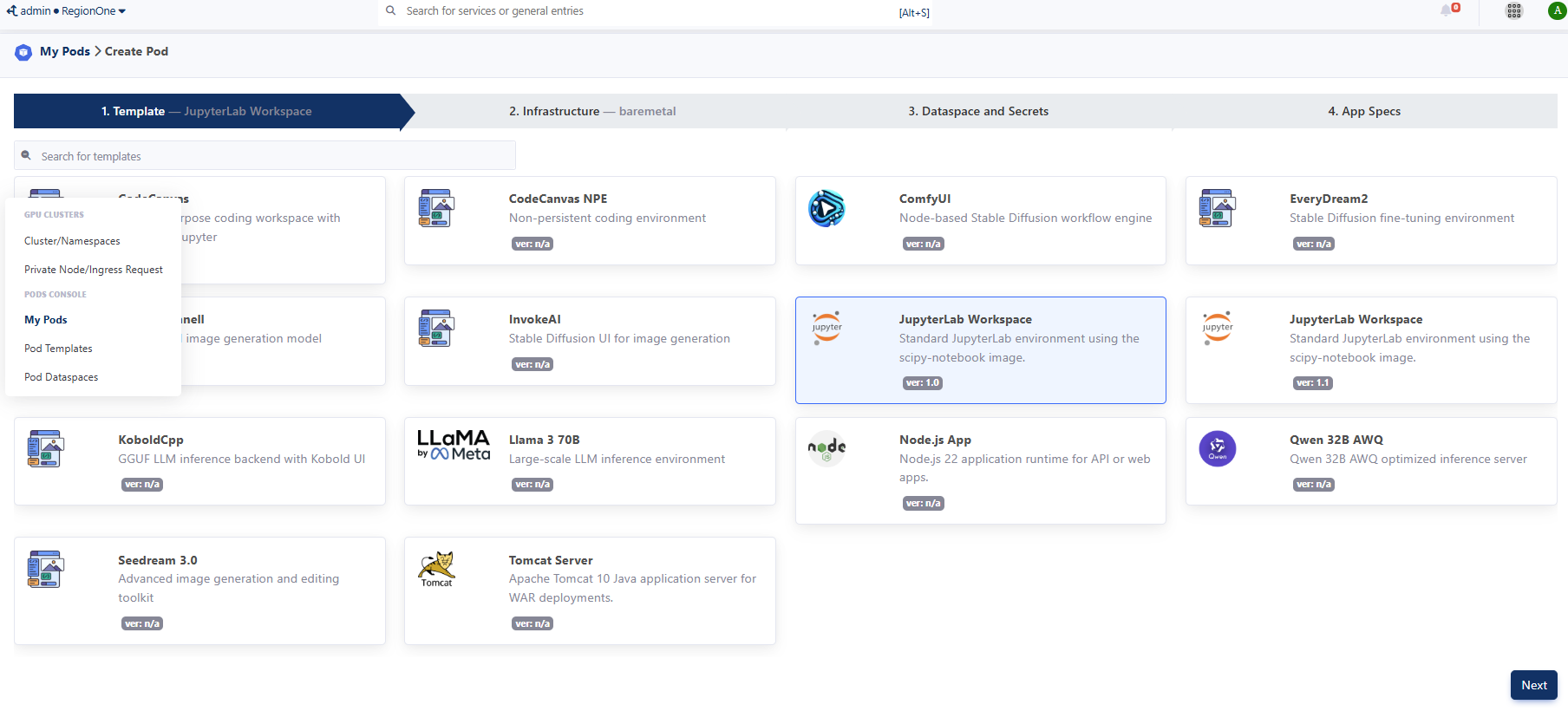
Task: Click the Create Pod breadcrumb text
Action: tap(136, 51)
